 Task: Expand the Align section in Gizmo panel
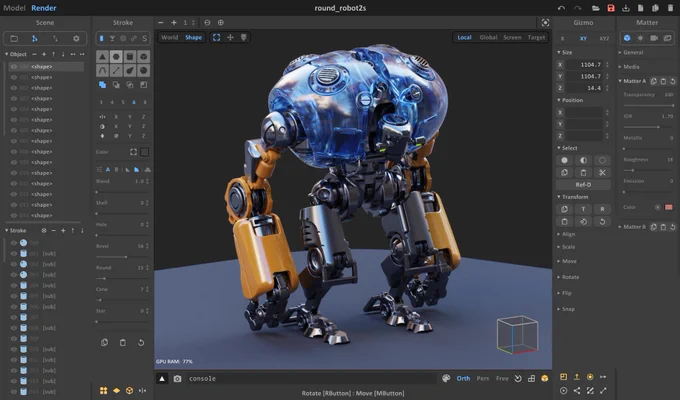566,234
